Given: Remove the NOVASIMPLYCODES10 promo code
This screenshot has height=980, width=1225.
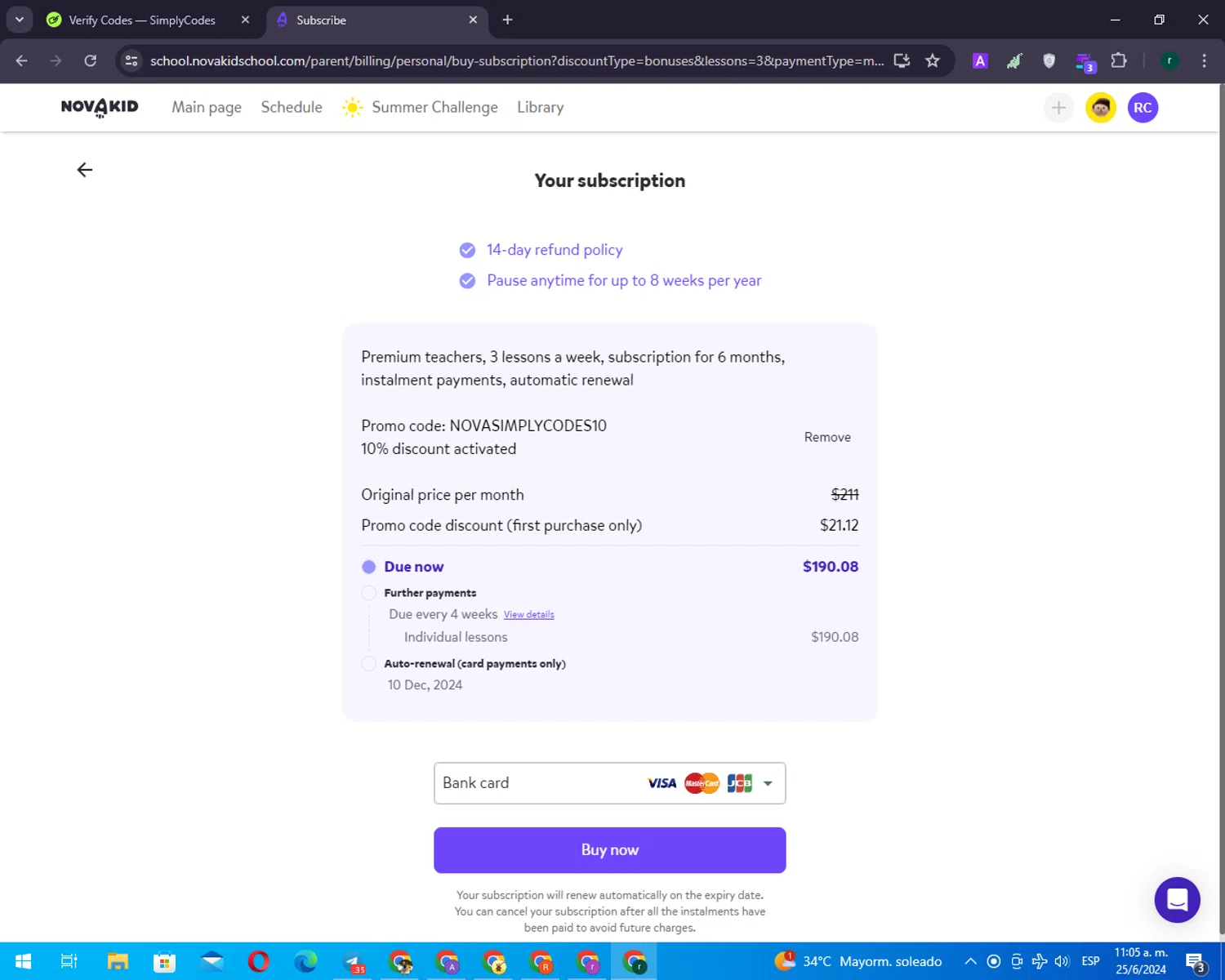Looking at the screenshot, I should coord(827,437).
